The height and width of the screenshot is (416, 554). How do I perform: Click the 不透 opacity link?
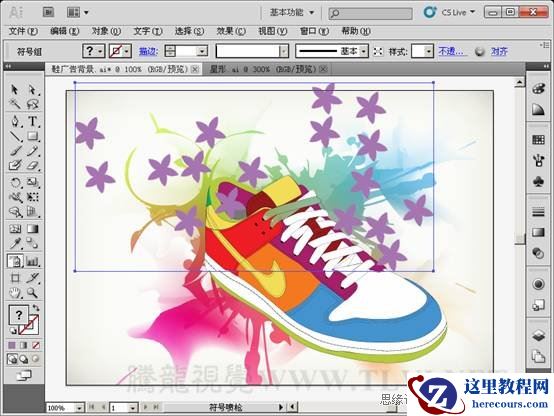point(451,52)
